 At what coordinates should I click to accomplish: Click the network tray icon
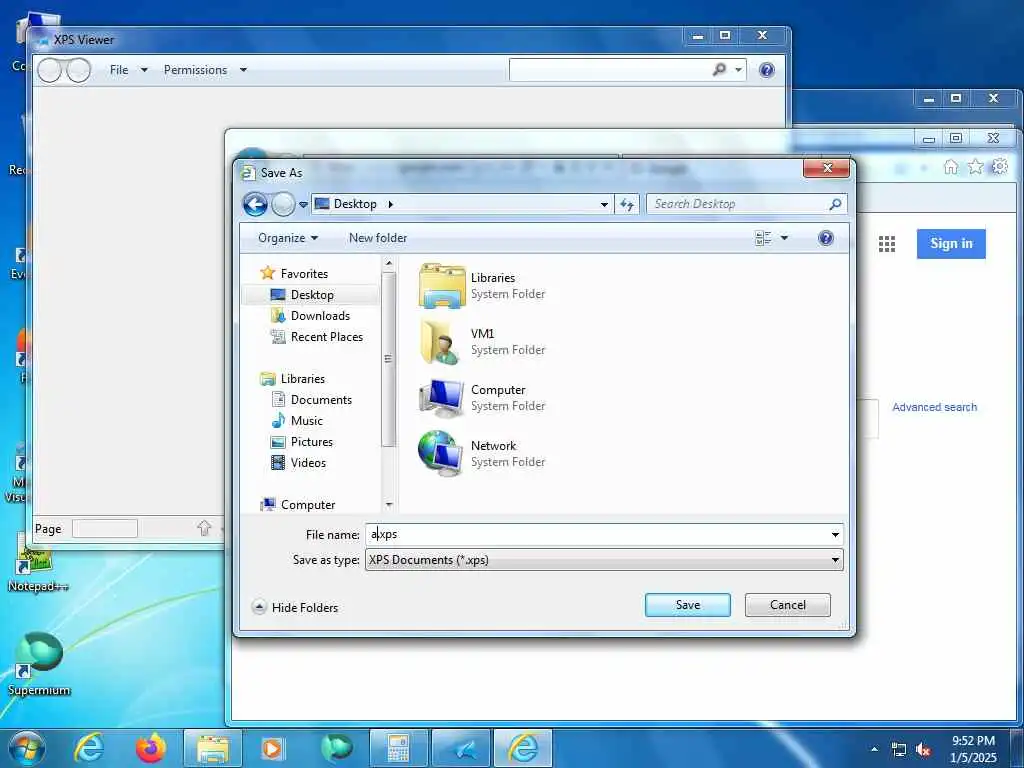click(x=899, y=750)
